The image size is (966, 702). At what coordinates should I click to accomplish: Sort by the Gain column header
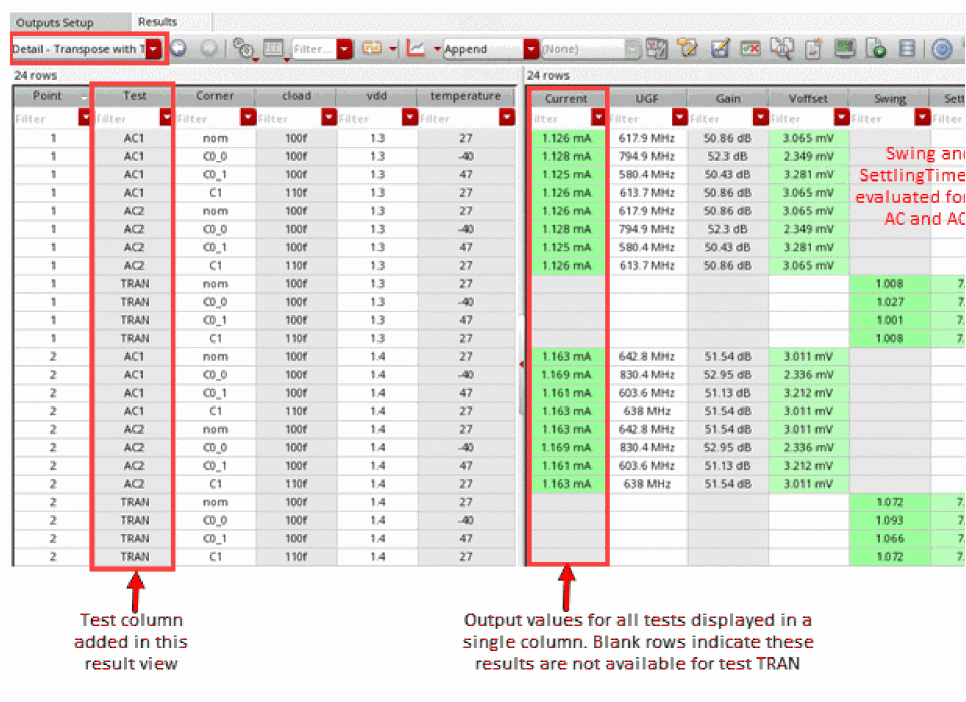point(728,99)
